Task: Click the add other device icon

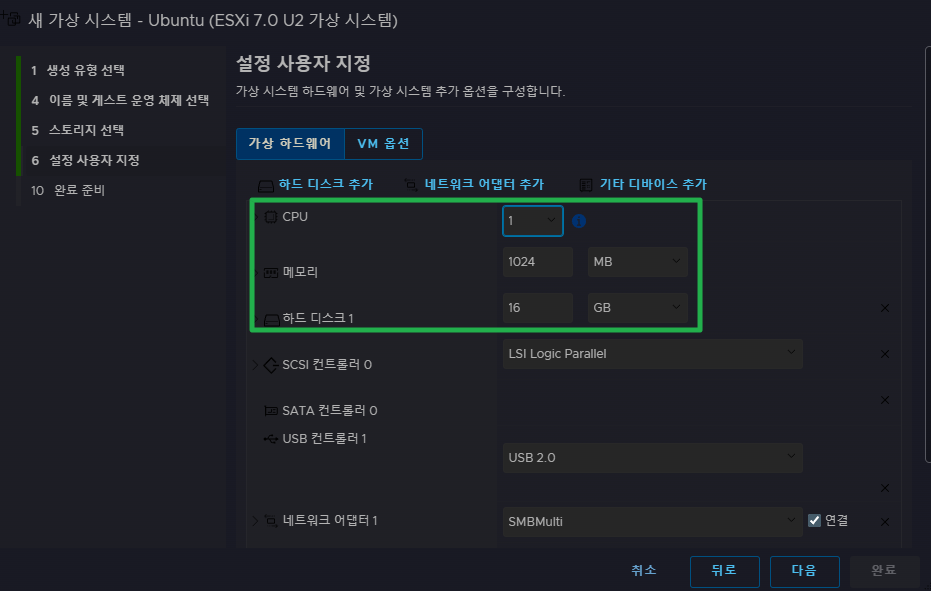Action: 585,185
